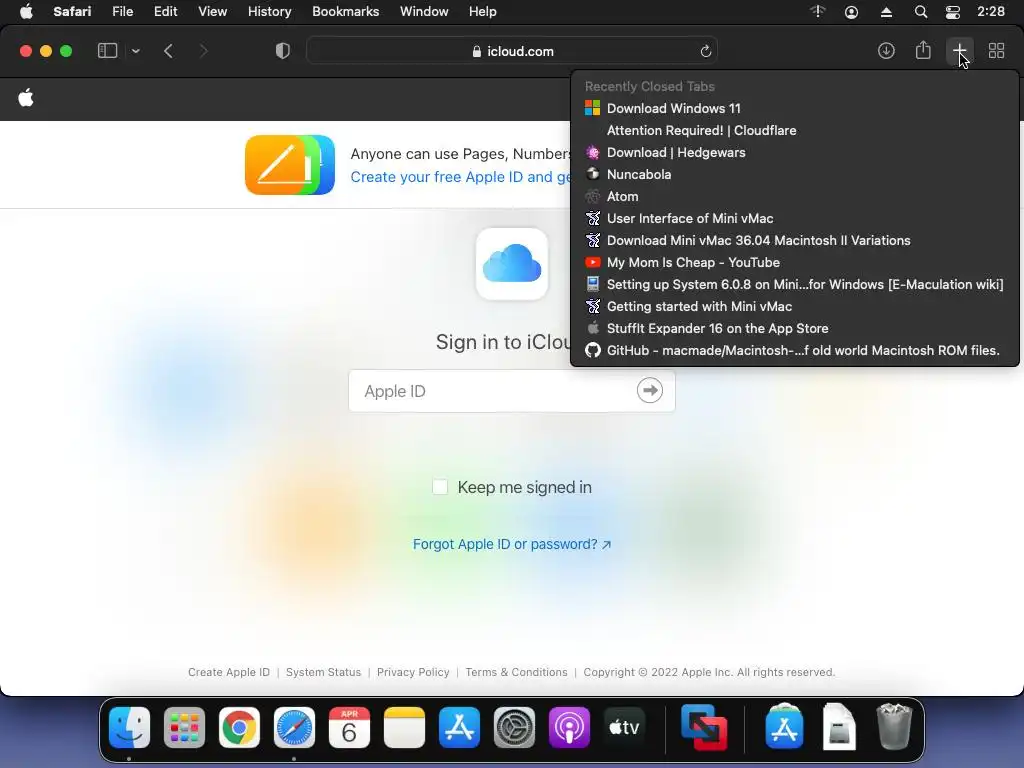Open Finder from the Dock
This screenshot has width=1024, height=768.
coord(129,728)
